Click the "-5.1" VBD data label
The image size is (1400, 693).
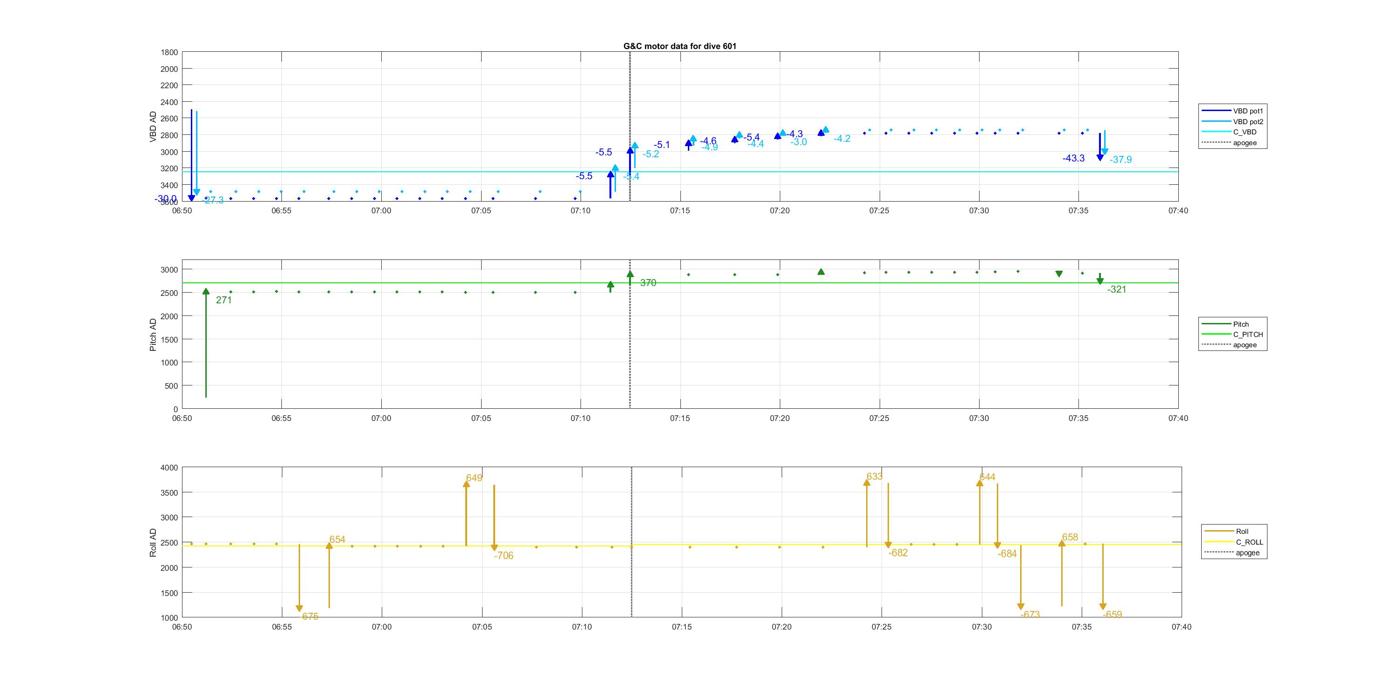click(662, 145)
